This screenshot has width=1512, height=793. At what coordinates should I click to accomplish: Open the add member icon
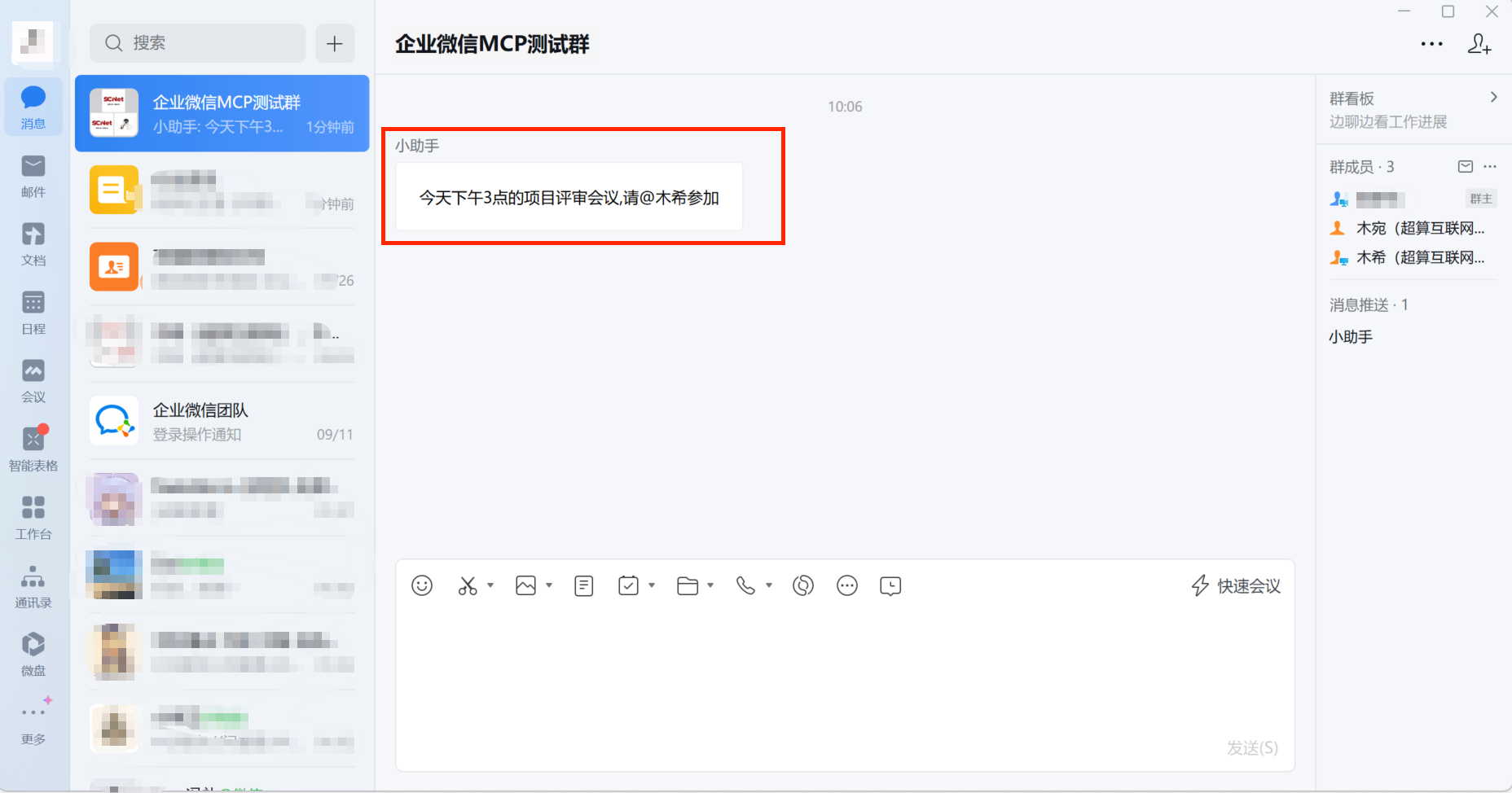(1479, 44)
